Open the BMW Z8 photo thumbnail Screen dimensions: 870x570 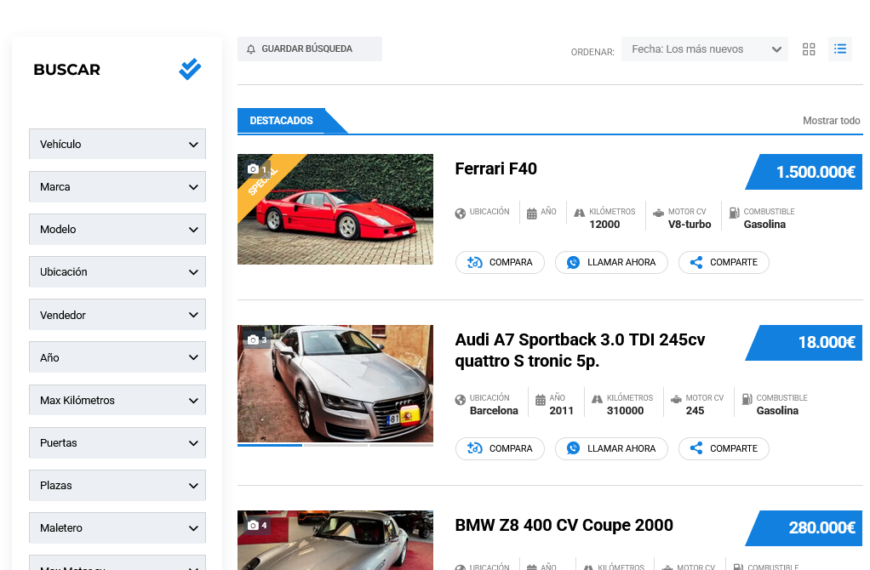click(x=335, y=540)
